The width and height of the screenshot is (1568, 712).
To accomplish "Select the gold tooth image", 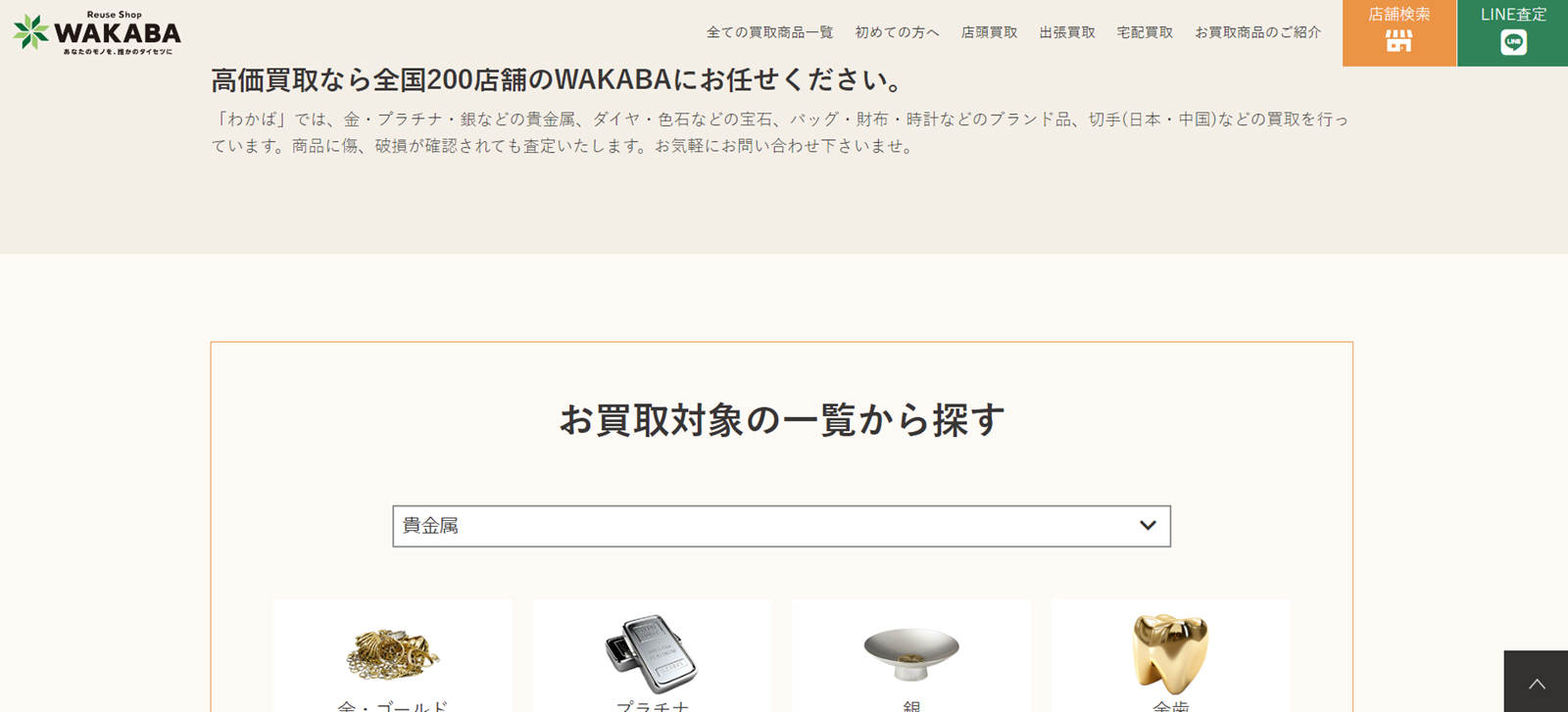I will click(1170, 653).
